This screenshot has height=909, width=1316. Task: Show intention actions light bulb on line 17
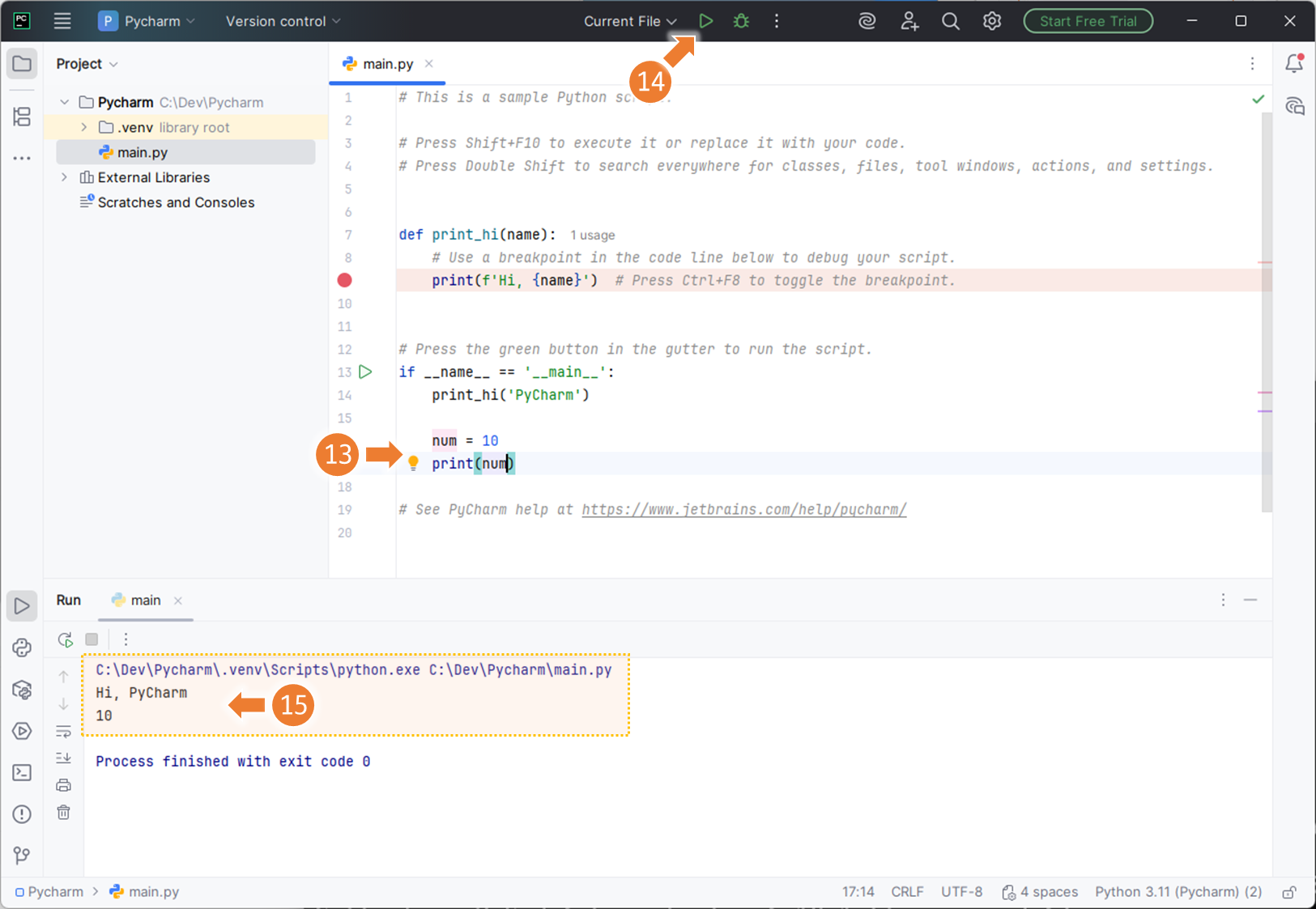pos(413,463)
